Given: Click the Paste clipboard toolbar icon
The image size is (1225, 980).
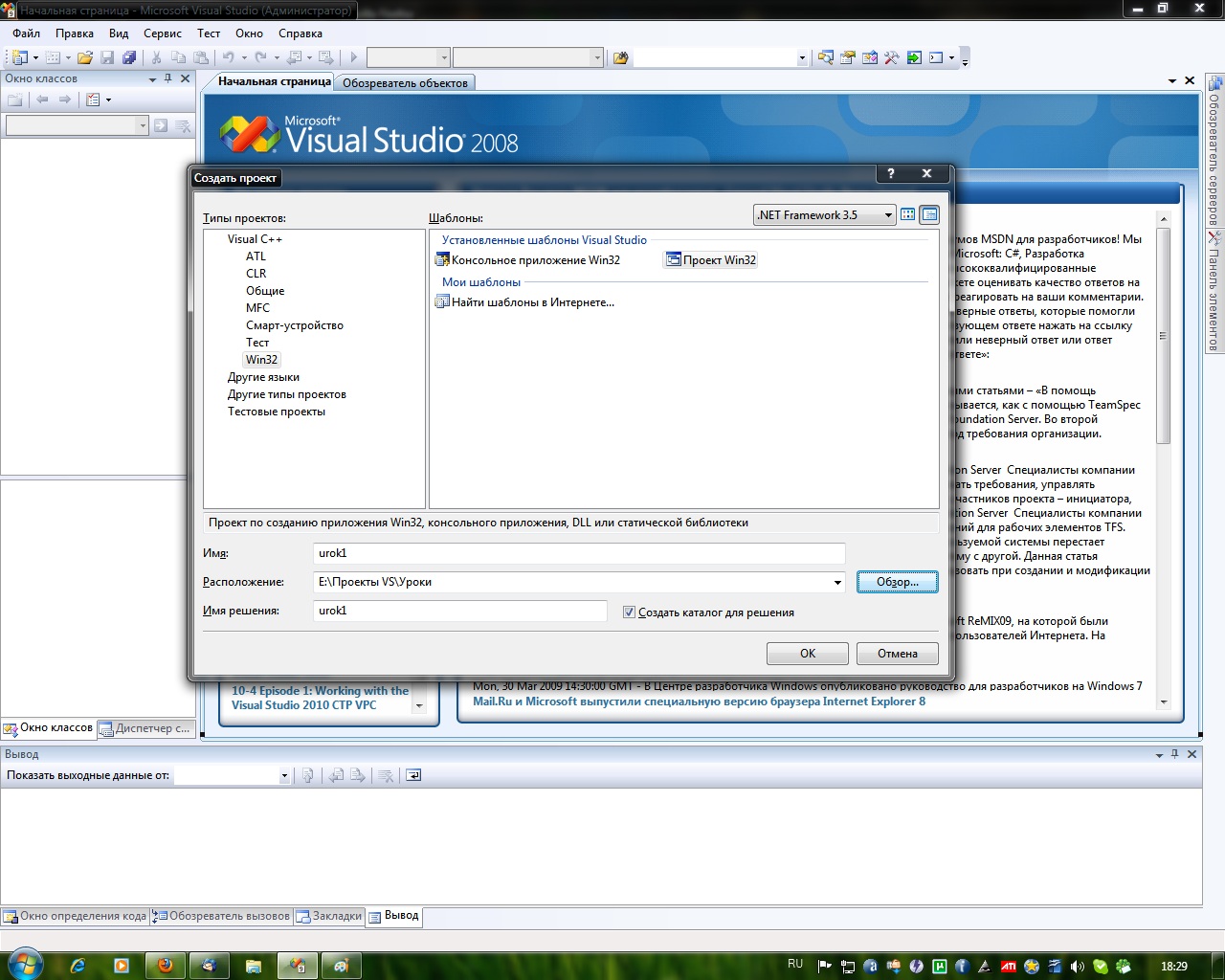Looking at the screenshot, I should [x=201, y=57].
